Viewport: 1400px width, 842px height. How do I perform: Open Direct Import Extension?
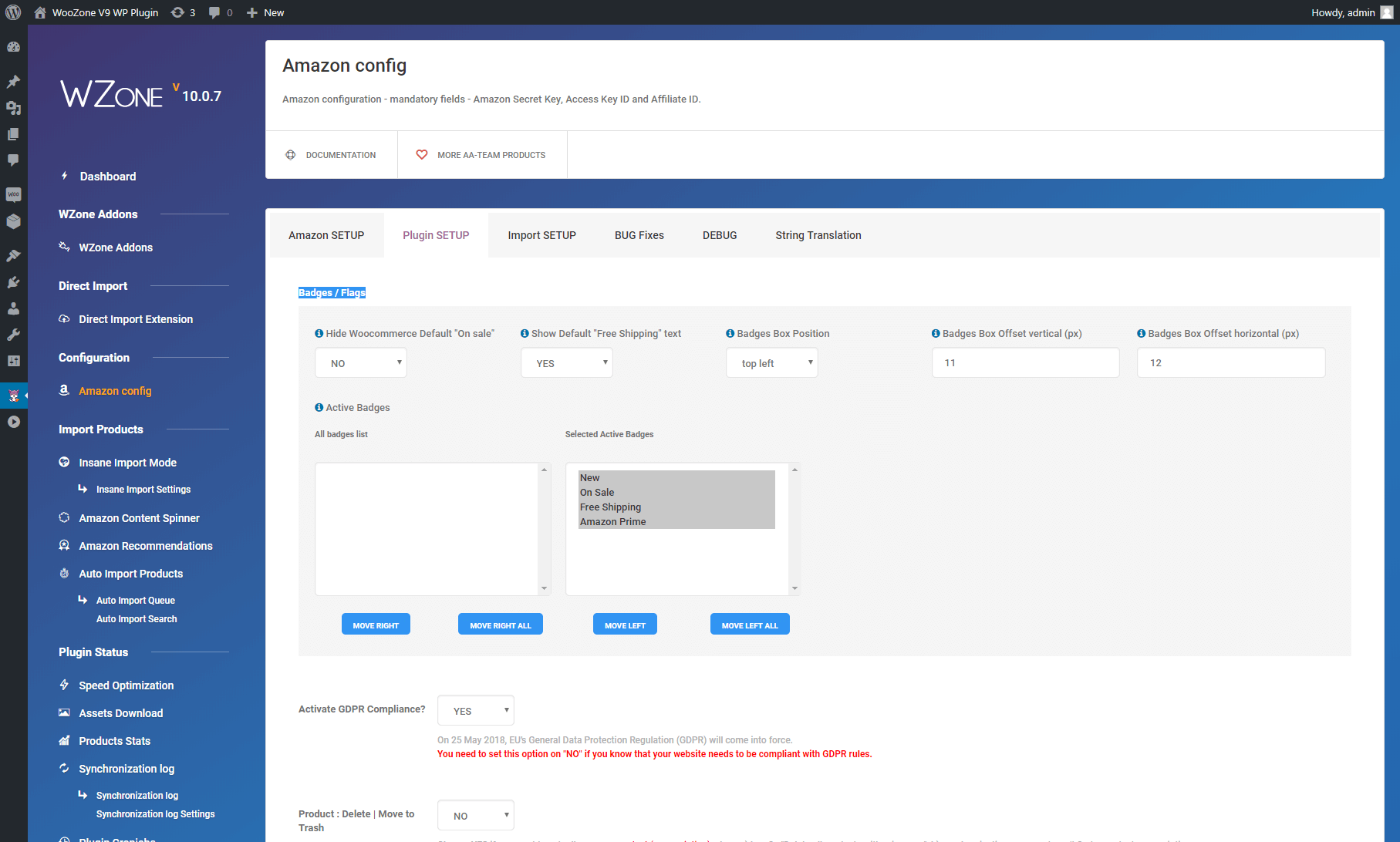point(136,319)
